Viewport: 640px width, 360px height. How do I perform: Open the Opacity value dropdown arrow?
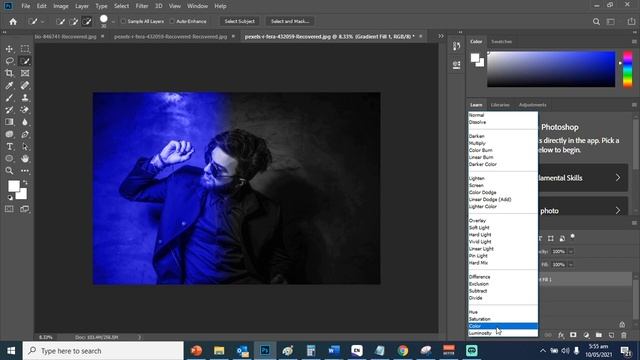tap(571, 251)
